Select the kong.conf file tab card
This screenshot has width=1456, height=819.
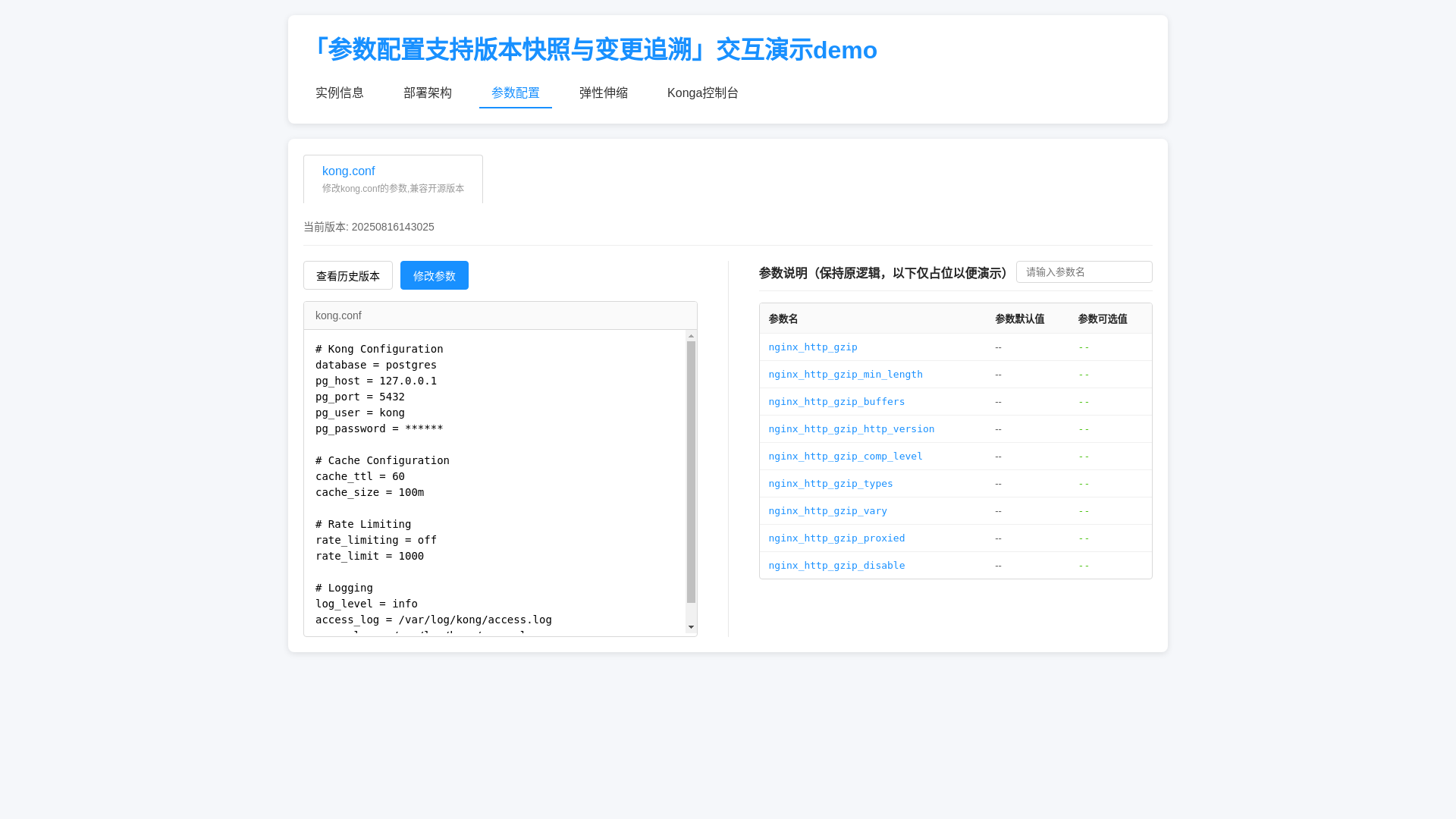393,179
